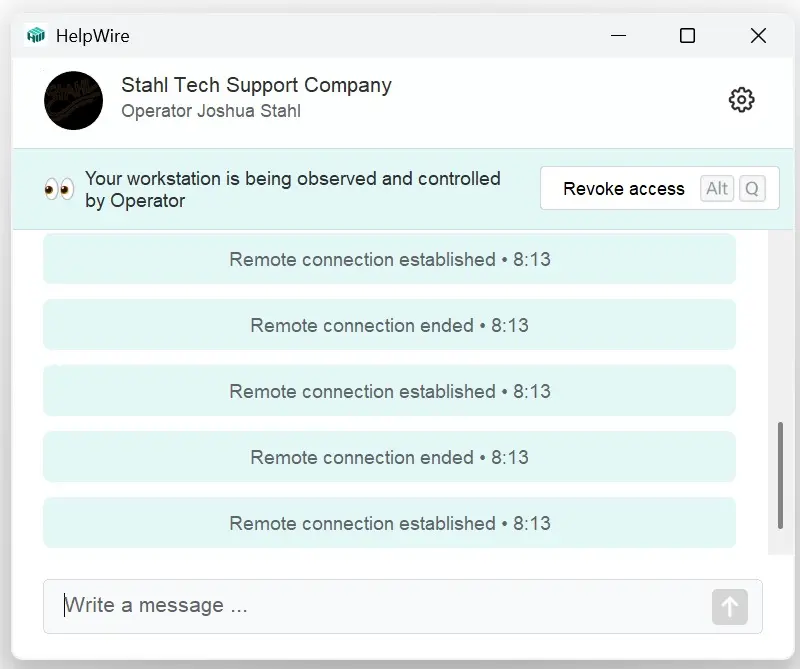Click the Alt key hint badge
The width and height of the screenshot is (800, 669).
(x=716, y=189)
